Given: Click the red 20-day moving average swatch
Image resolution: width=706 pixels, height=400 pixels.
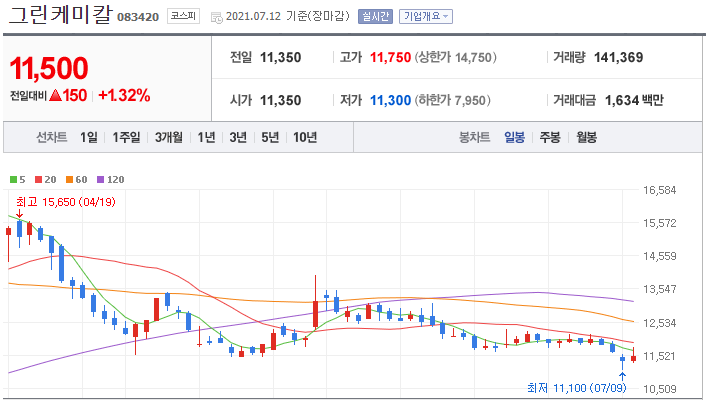Looking at the screenshot, I should 38,180.
